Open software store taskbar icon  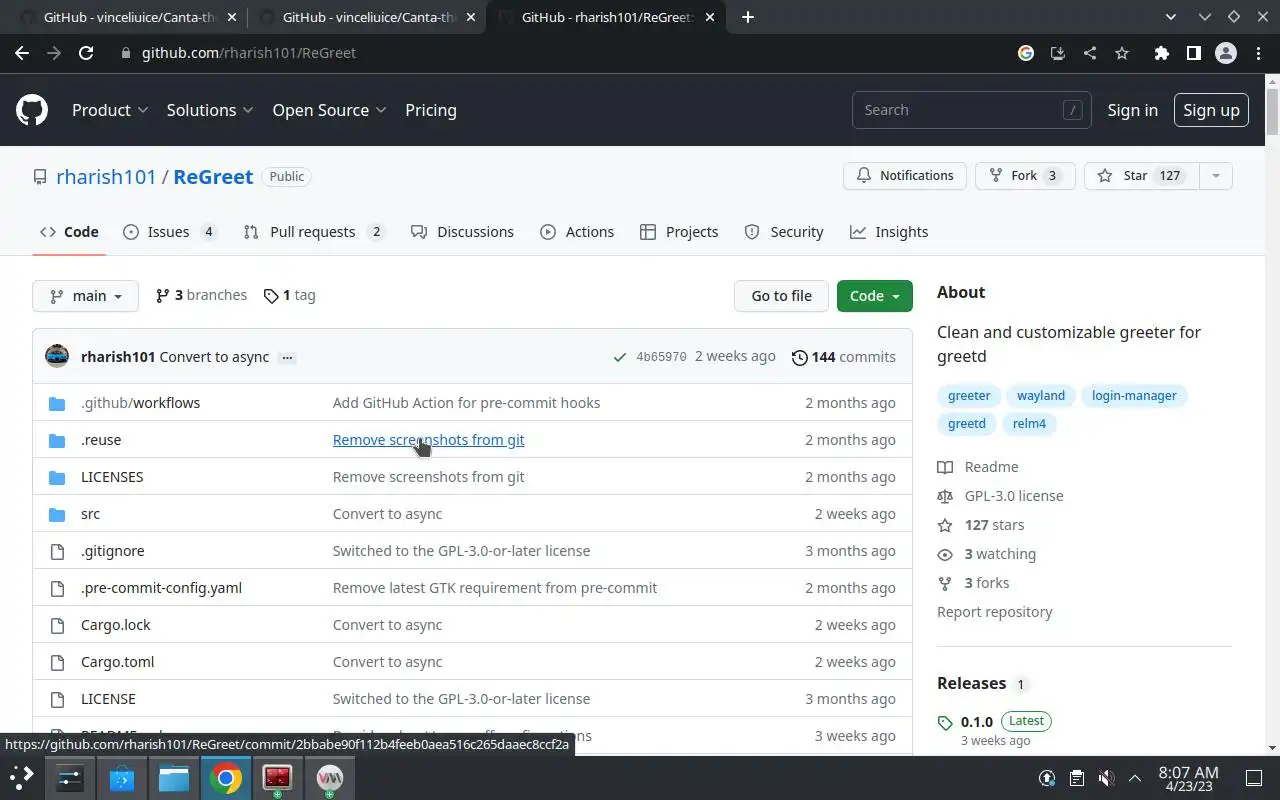click(122, 778)
